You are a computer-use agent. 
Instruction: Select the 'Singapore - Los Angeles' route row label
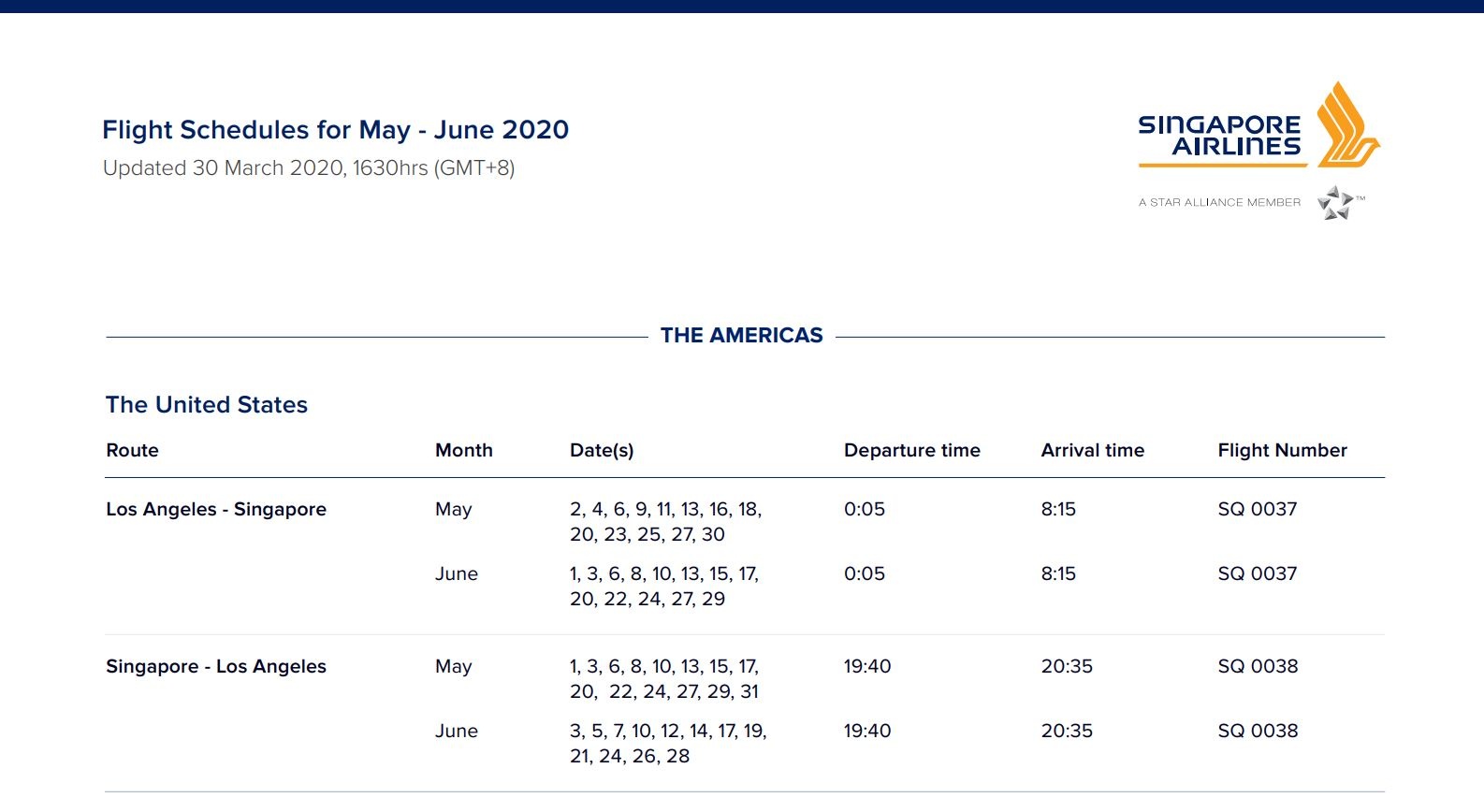pyautogui.click(x=216, y=667)
